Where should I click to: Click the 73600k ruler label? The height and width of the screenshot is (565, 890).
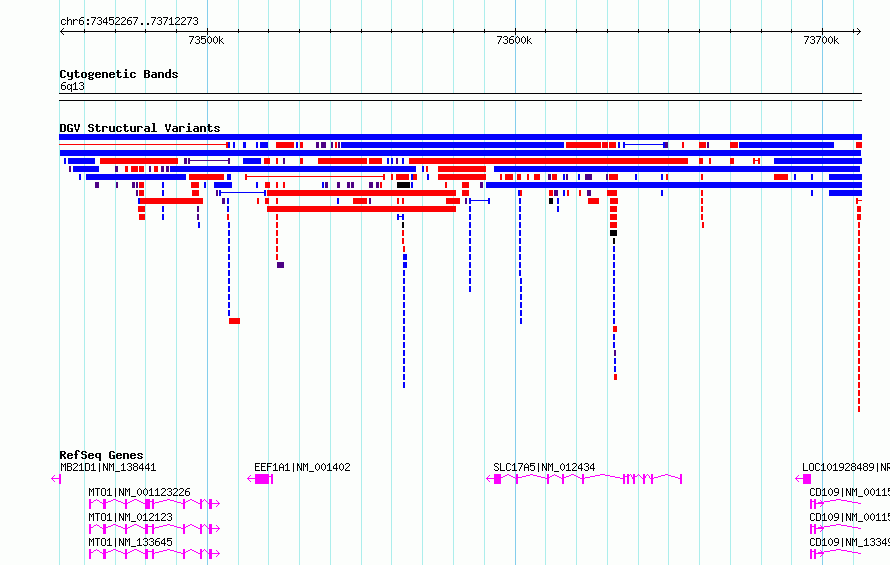(x=514, y=40)
